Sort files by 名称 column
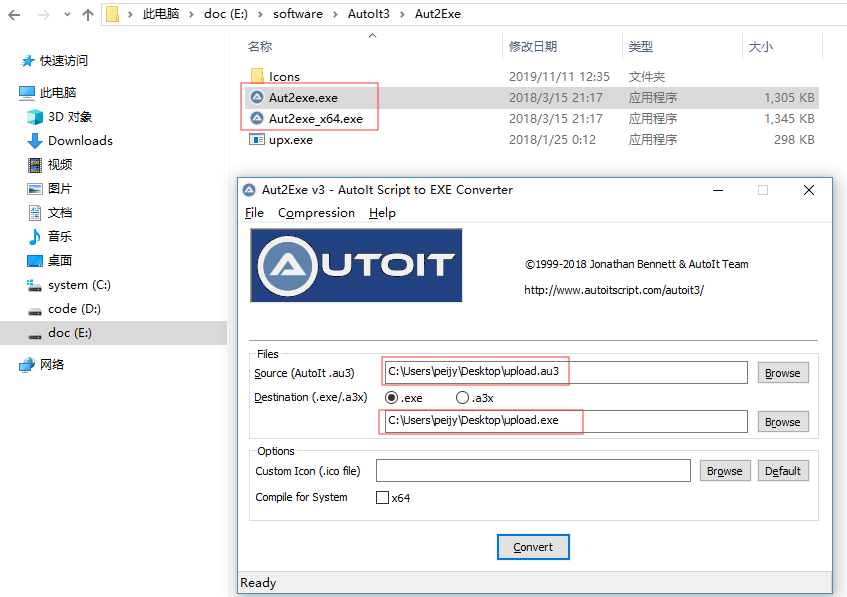 [x=260, y=46]
